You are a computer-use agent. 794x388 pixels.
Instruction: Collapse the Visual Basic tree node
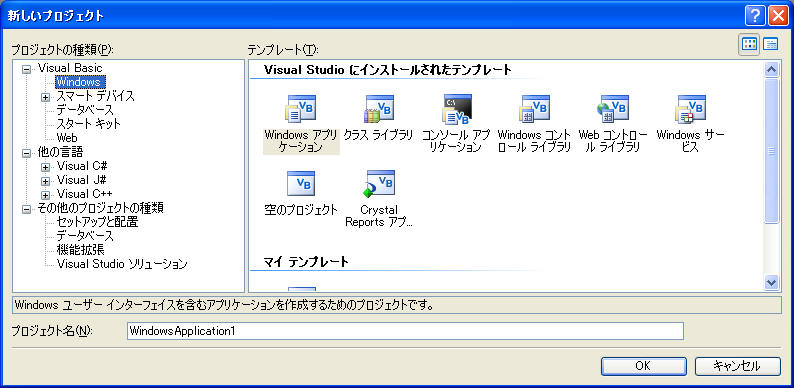click(26, 68)
